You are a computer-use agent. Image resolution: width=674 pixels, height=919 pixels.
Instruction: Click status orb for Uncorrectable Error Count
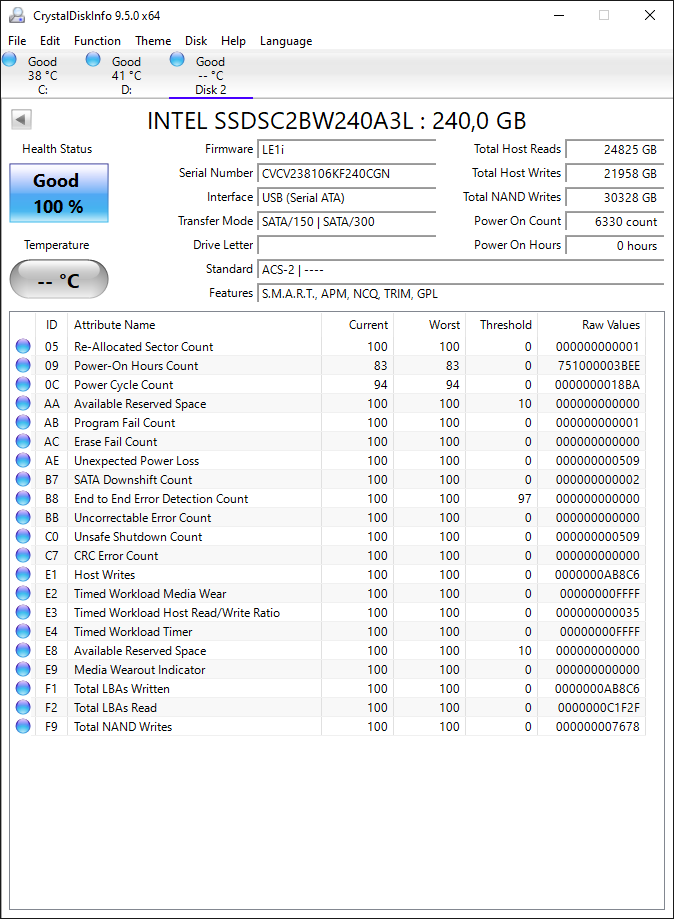click(x=23, y=517)
